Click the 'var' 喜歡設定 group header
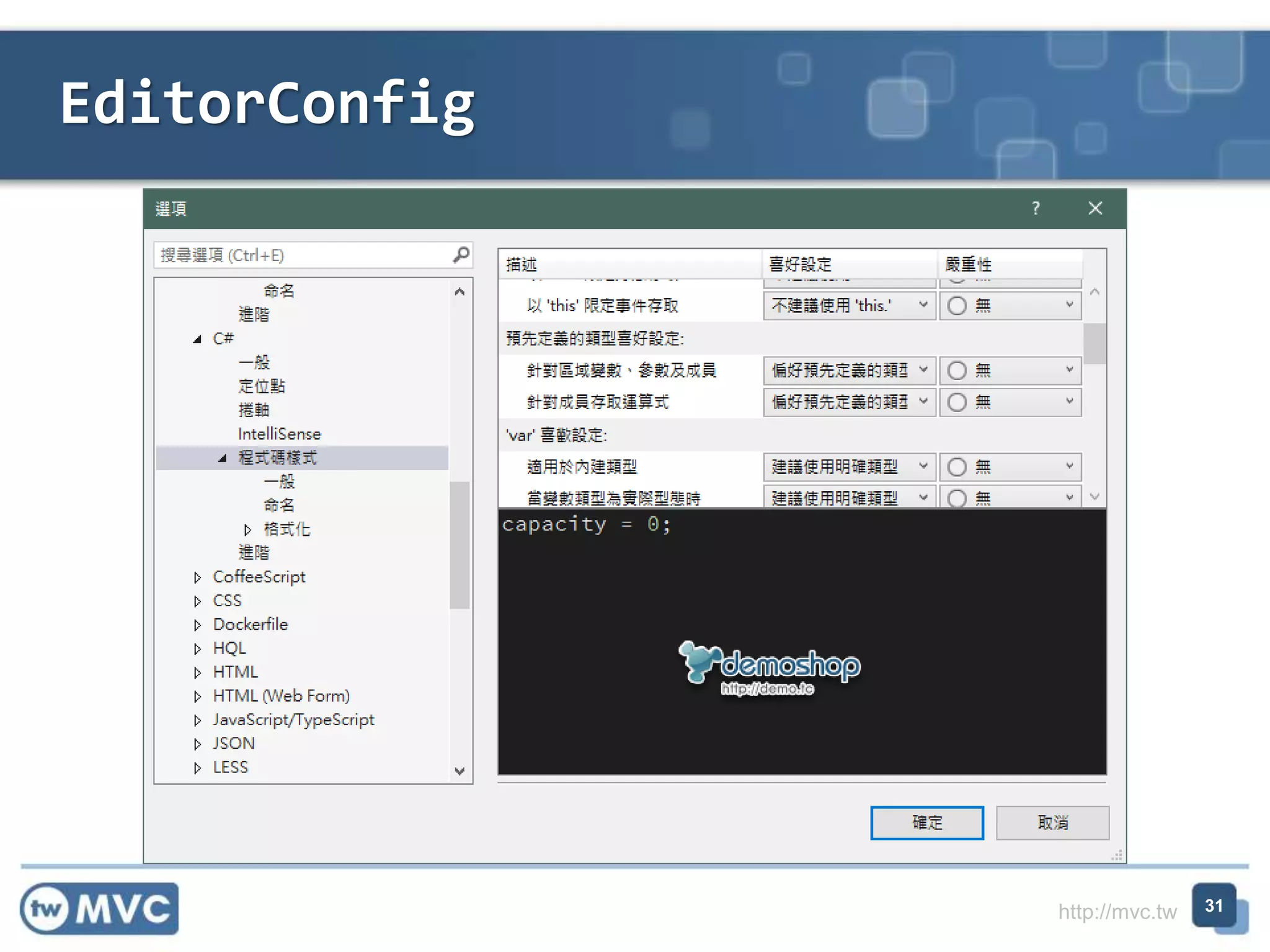Image resolution: width=1270 pixels, height=952 pixels. coord(556,435)
